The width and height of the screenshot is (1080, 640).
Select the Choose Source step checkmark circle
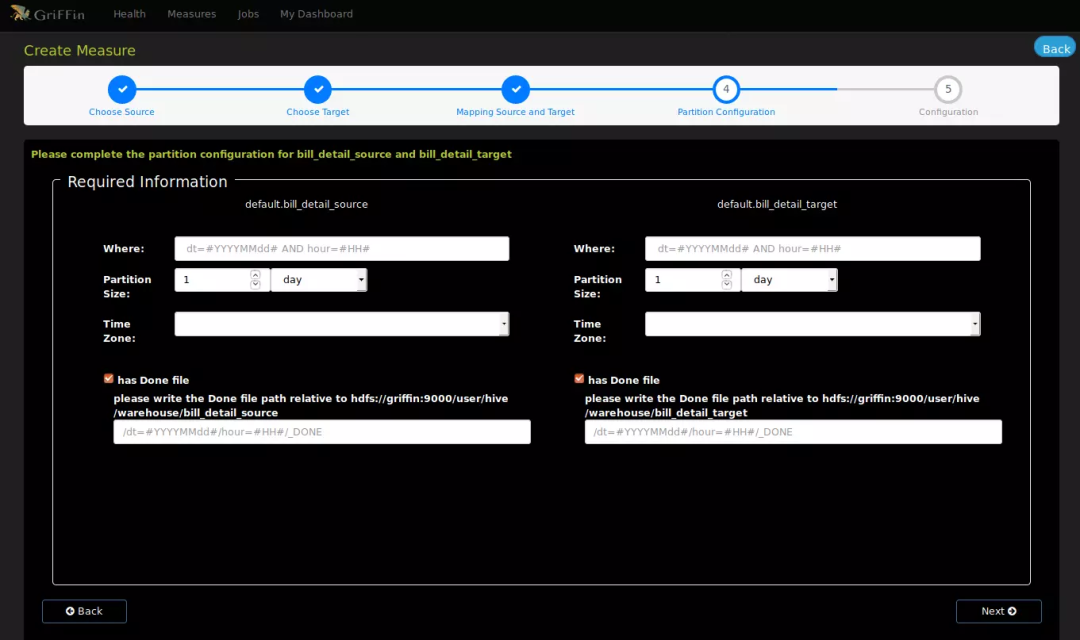coord(122,89)
